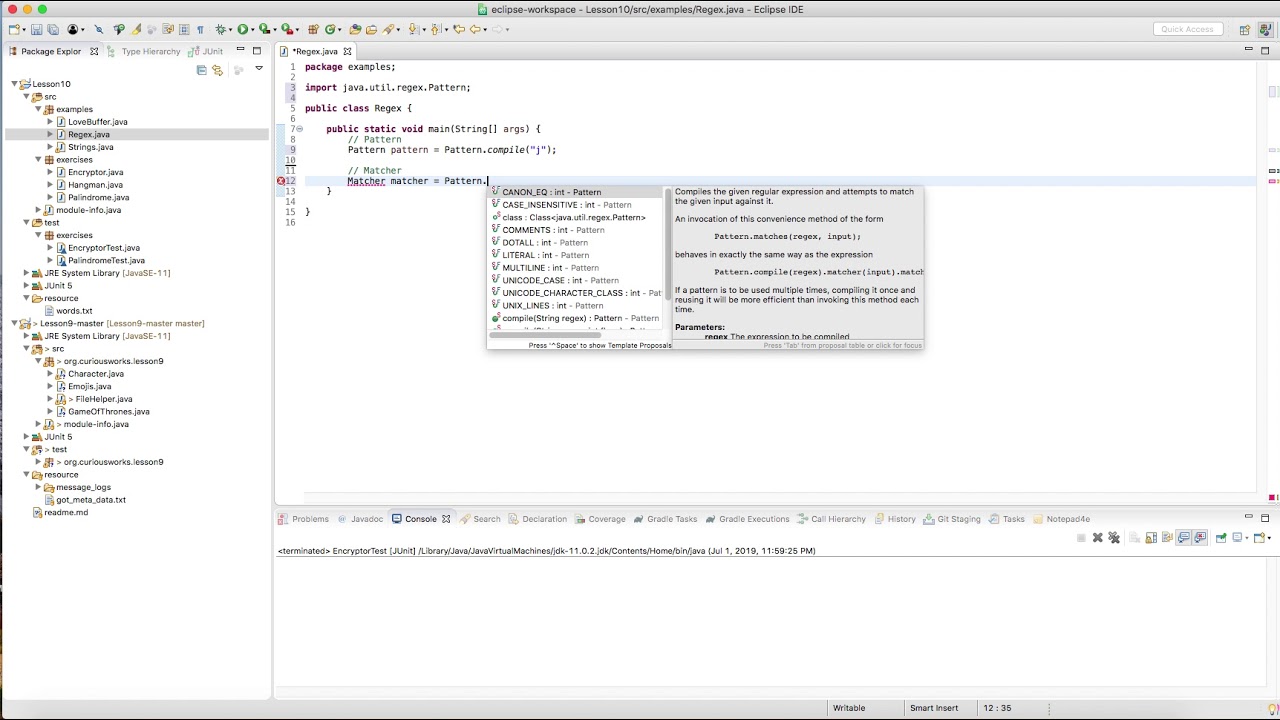The width and height of the screenshot is (1280, 720).
Task: Click the Save All toolbar icon
Action: pos(52,29)
